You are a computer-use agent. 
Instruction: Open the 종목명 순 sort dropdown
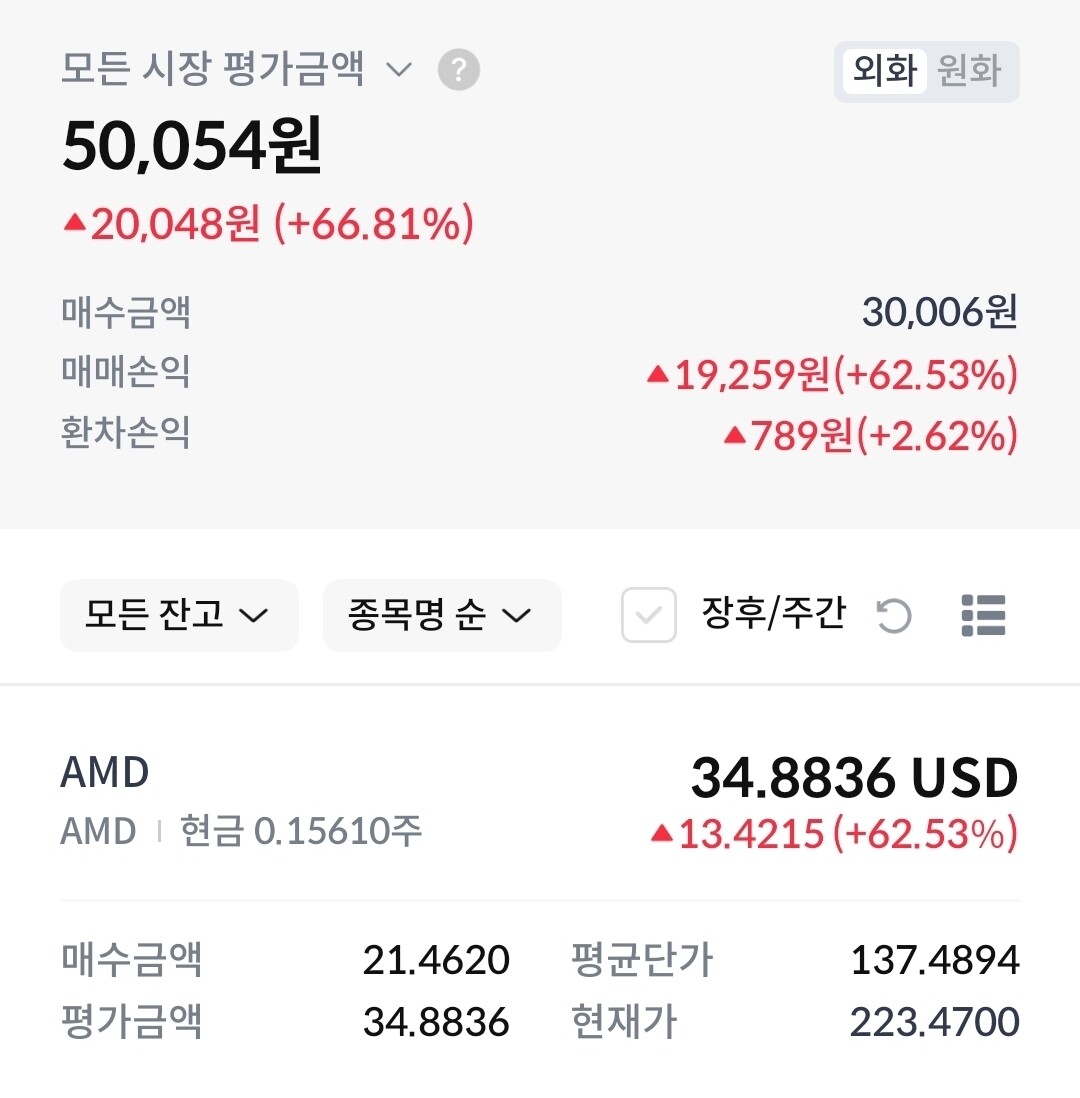(x=441, y=615)
